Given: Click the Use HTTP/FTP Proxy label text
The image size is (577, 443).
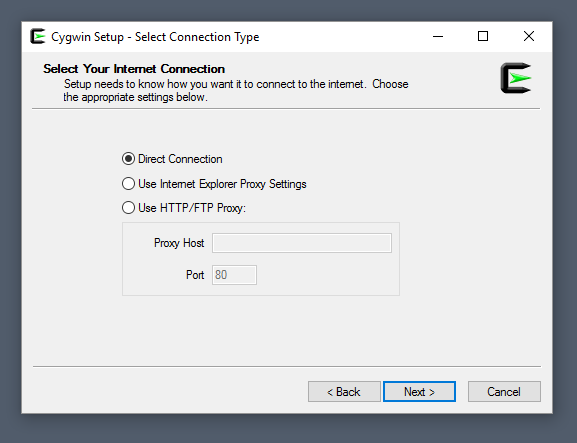Looking at the screenshot, I should (192, 208).
